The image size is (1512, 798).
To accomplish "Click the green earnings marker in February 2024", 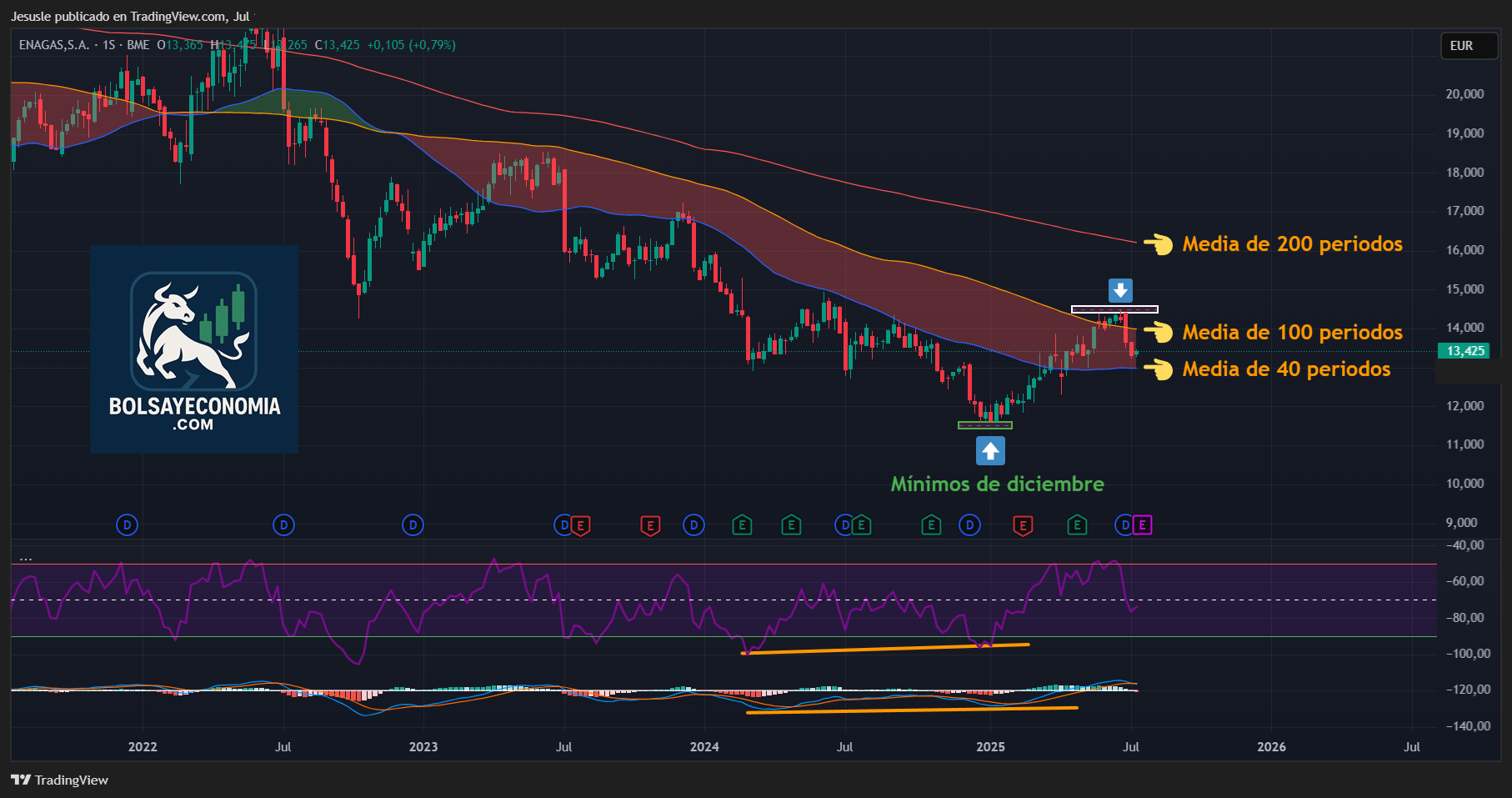I will pos(742,525).
